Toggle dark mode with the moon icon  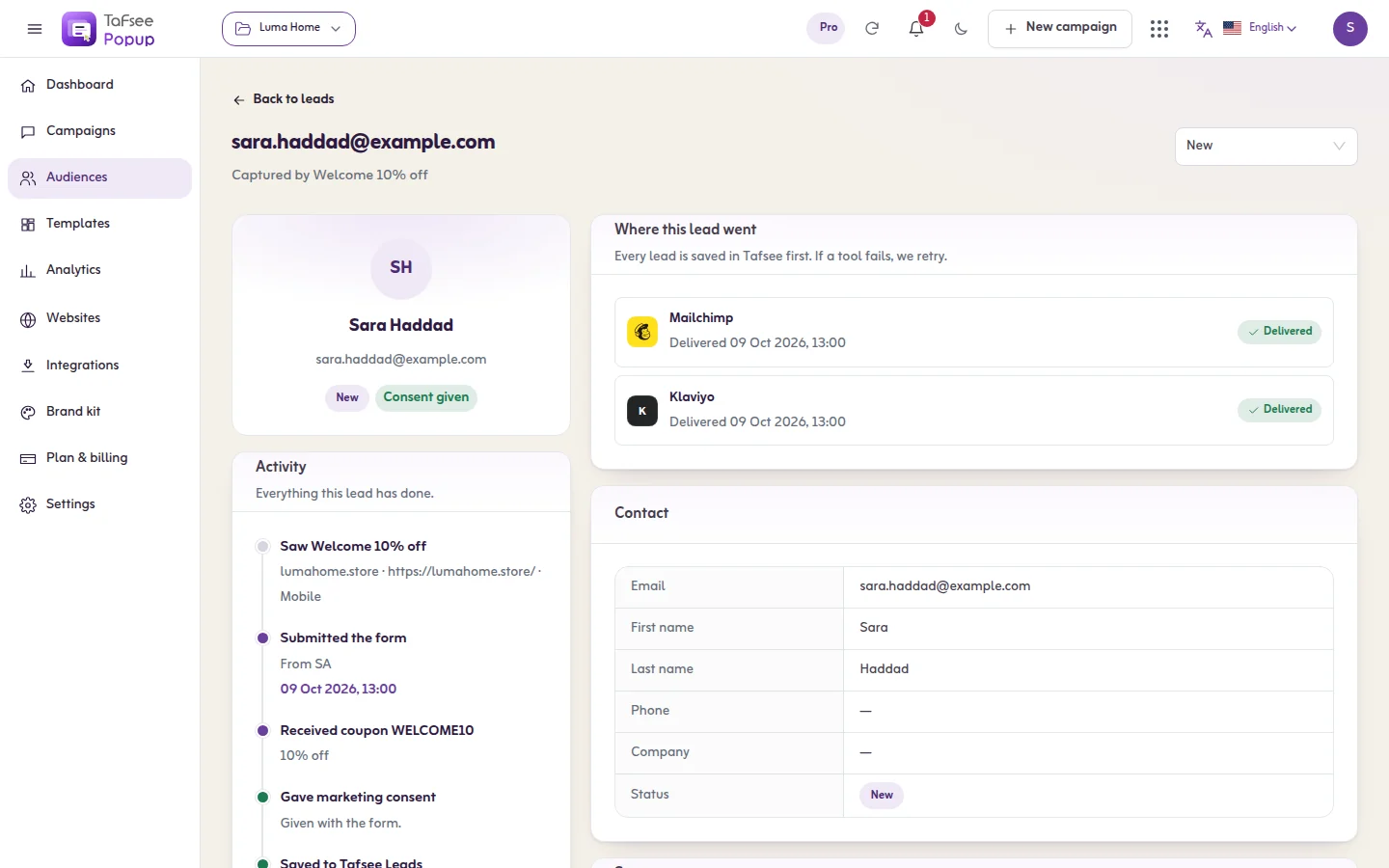click(961, 29)
